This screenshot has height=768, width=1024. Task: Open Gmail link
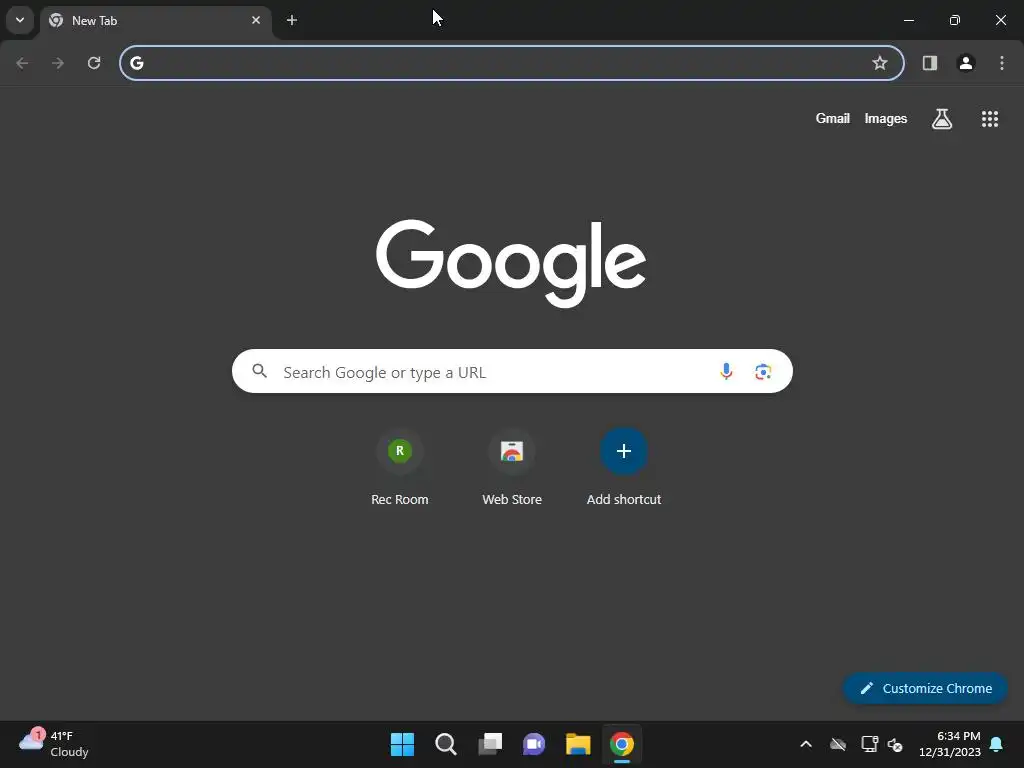pyautogui.click(x=833, y=118)
